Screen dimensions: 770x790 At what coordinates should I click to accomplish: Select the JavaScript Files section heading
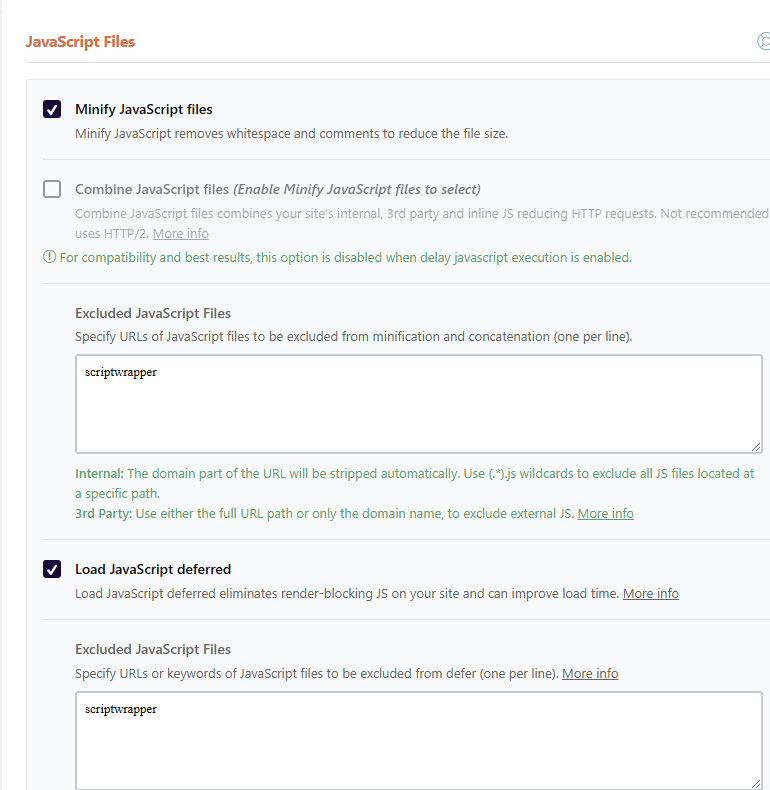(80, 42)
